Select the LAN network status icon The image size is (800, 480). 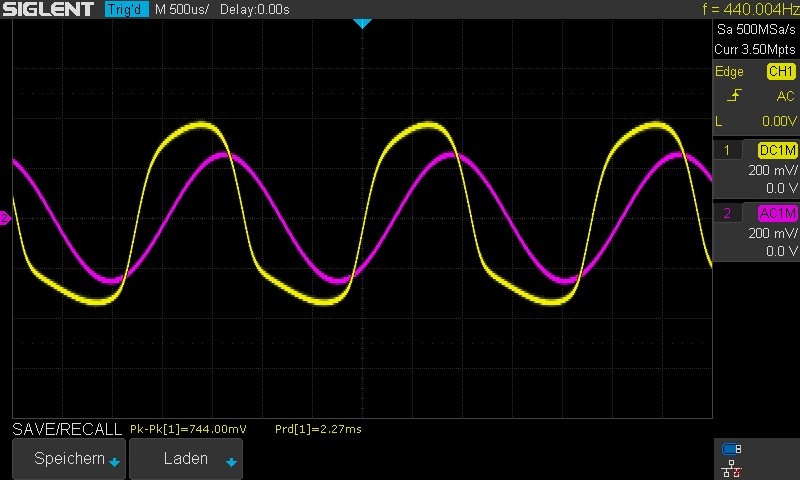click(732, 469)
